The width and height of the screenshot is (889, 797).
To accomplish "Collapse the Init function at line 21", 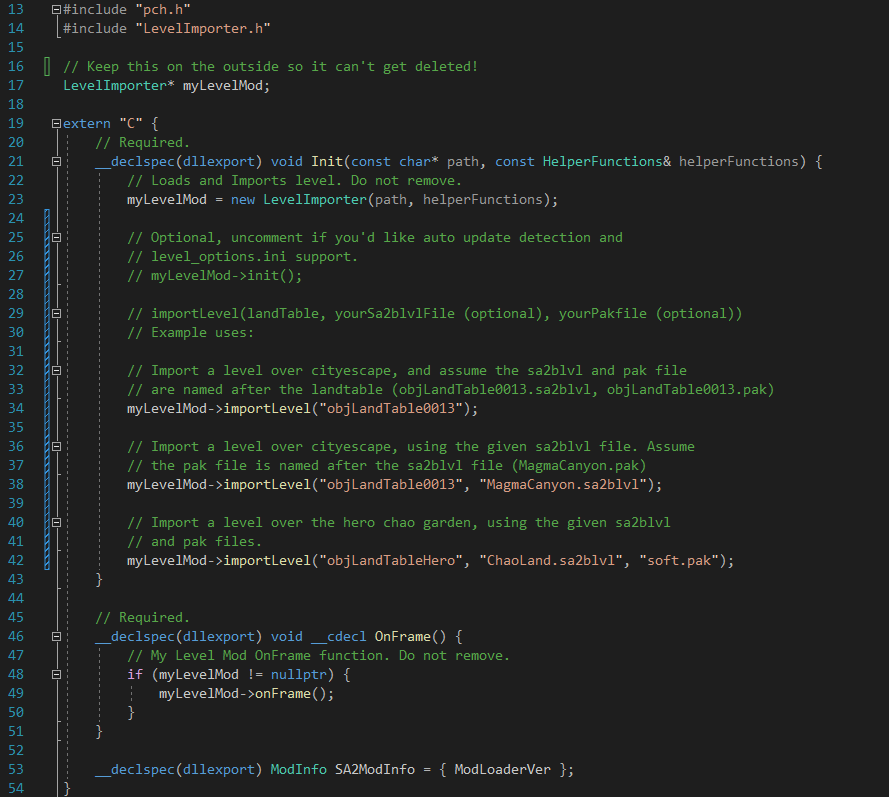I will (56, 162).
